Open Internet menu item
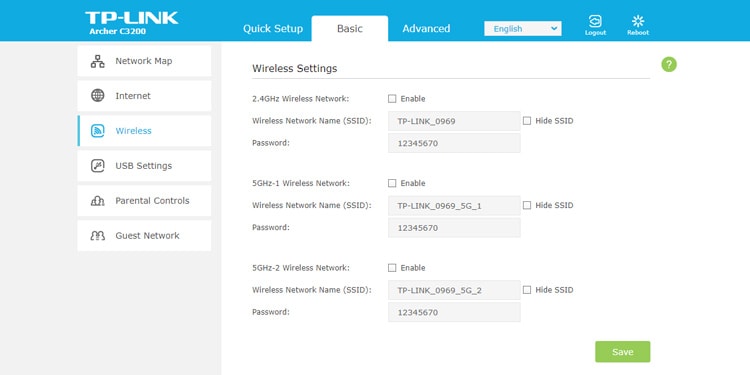Image resolution: width=750 pixels, height=375 pixels. click(x=144, y=96)
